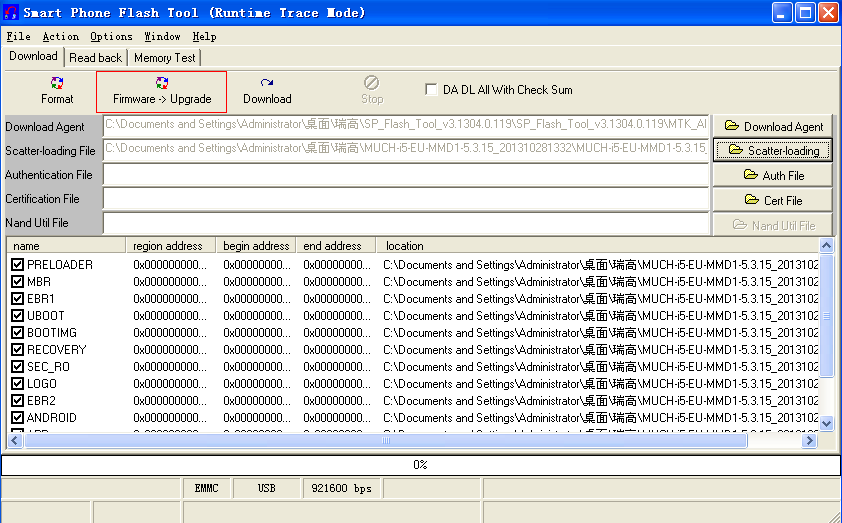Viewport: 842px width, 523px height.
Task: Select the ANDROID row name
Action: 52,418
